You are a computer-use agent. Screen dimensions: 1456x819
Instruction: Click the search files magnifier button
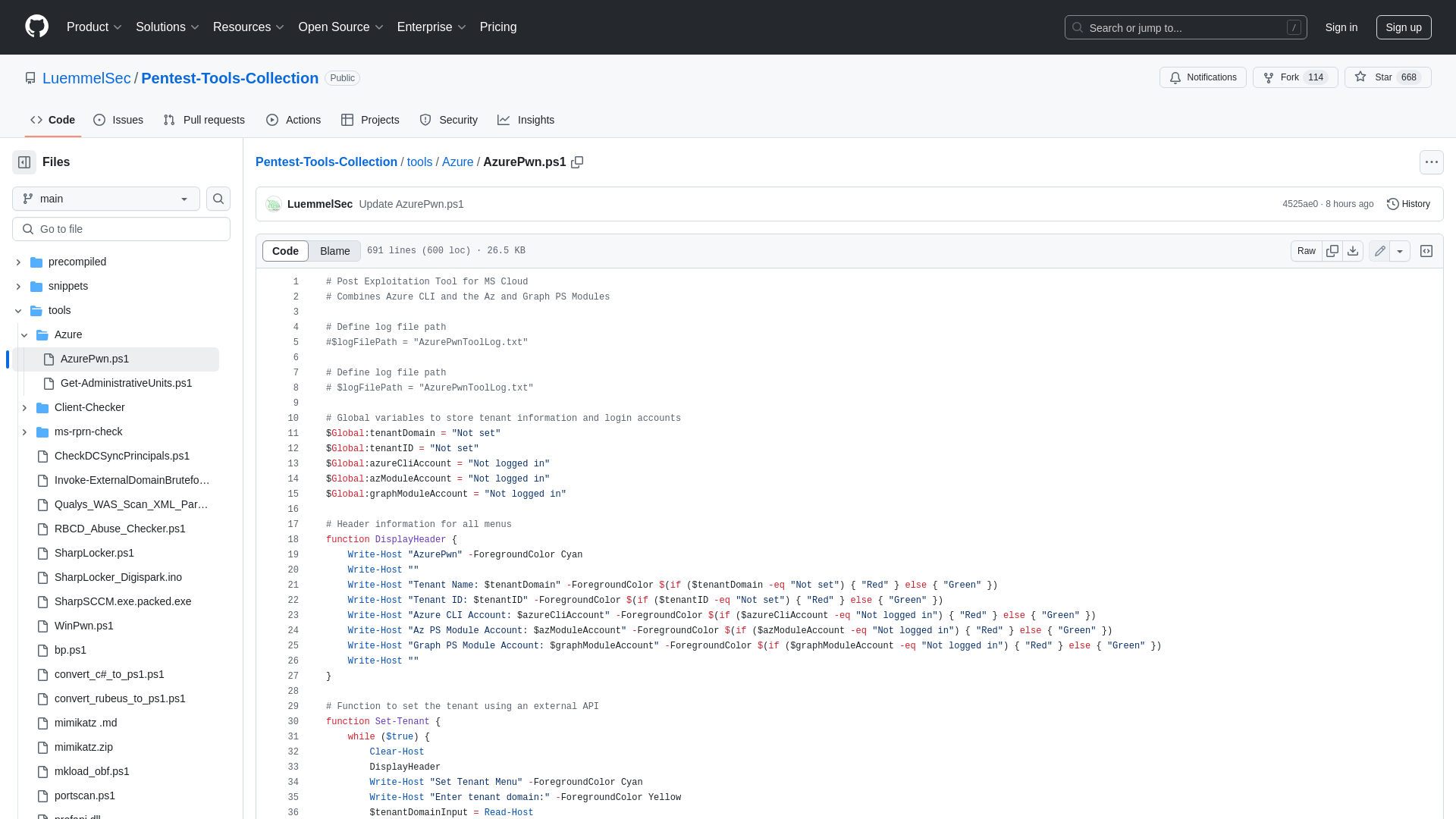[x=218, y=199]
